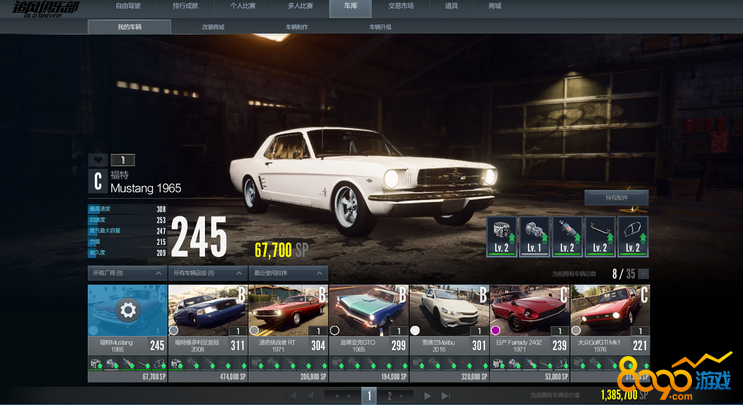Expand the 所有车辆品级 class filter dropdown

(207, 273)
